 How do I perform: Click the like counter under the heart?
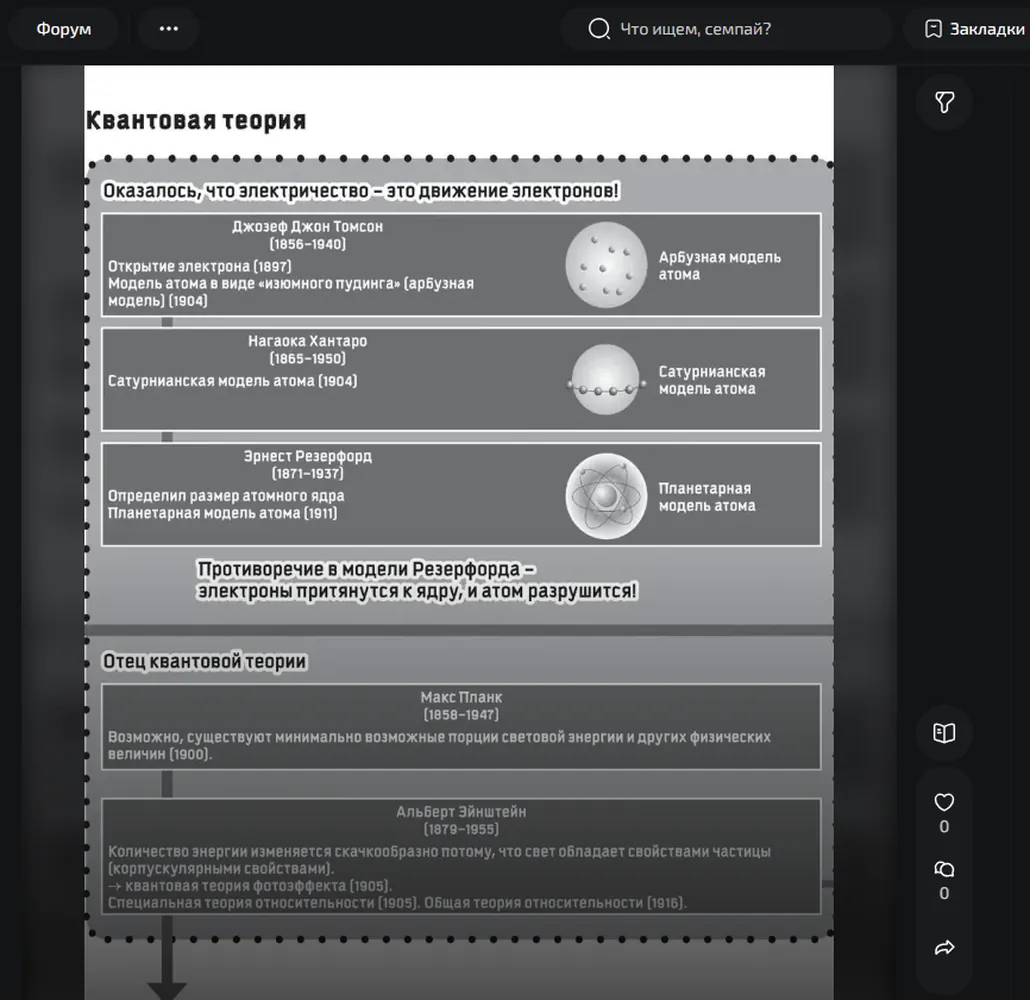(944, 827)
